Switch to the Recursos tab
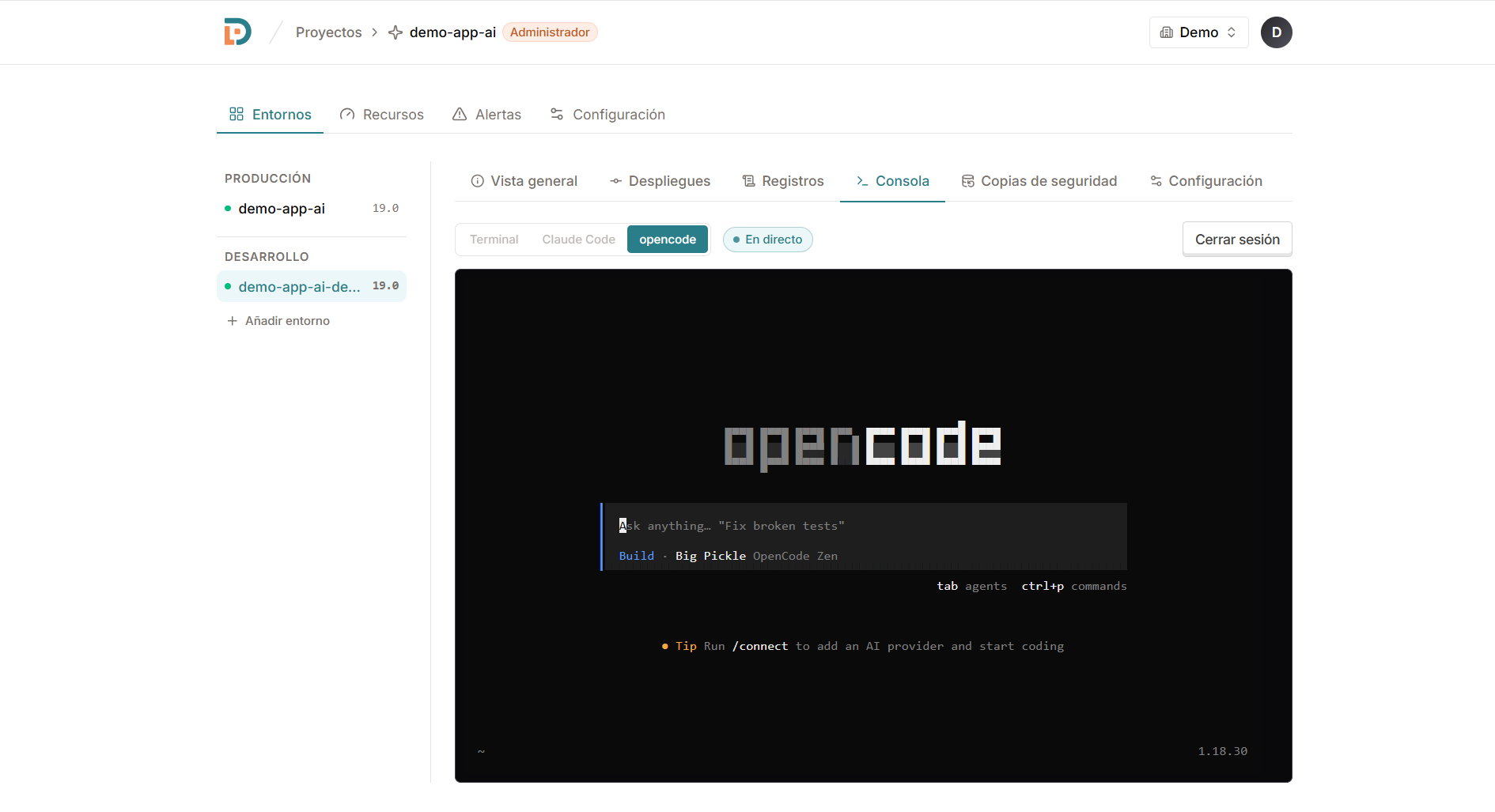This screenshot has height=812, width=1495. 381,115
